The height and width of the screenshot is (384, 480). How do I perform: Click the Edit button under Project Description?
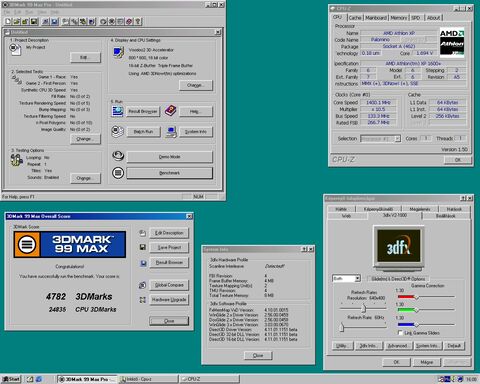pos(85,57)
